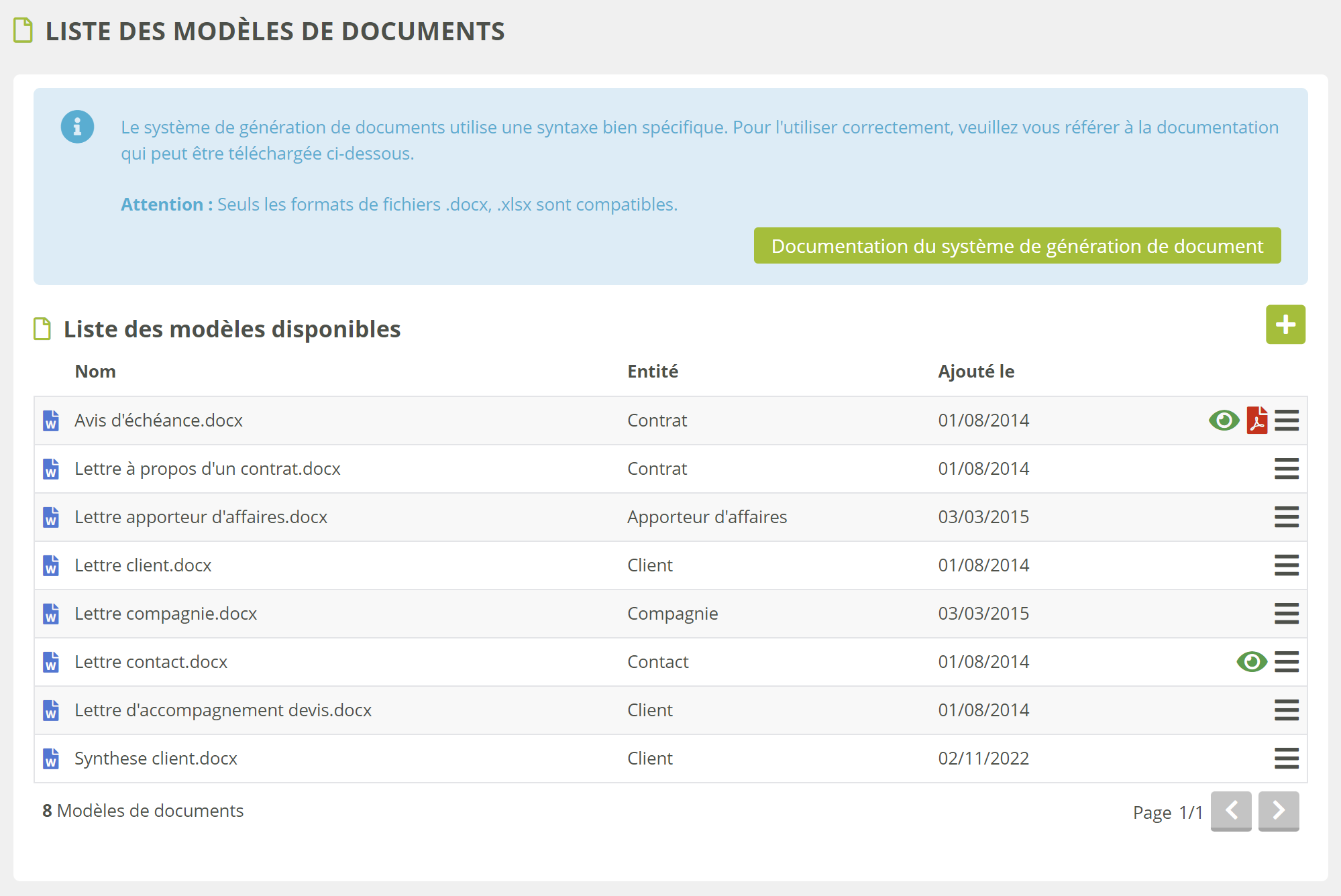
Task: Click eye icon on Avis d'échéance row
Action: coord(1224,421)
